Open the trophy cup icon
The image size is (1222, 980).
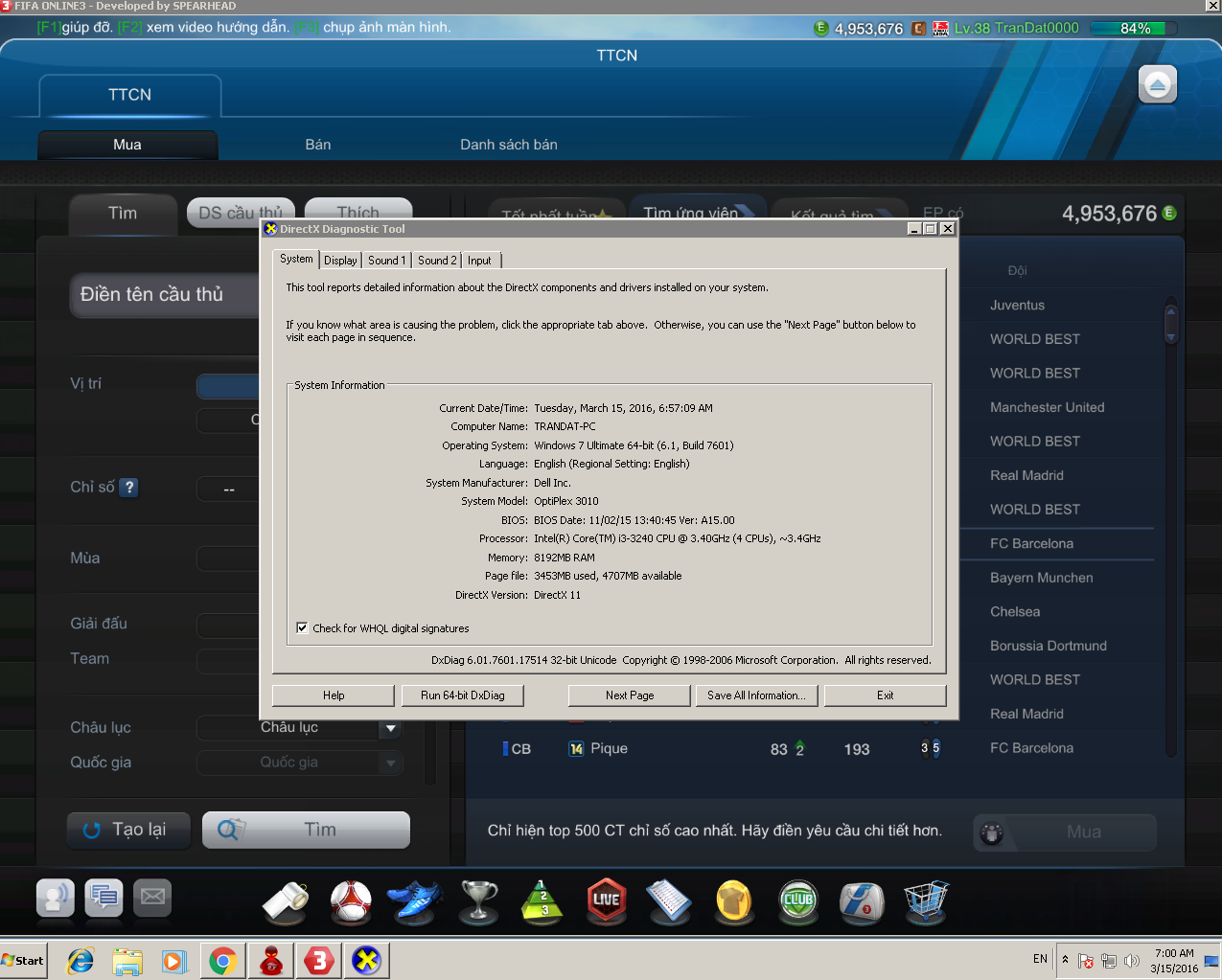(478, 901)
